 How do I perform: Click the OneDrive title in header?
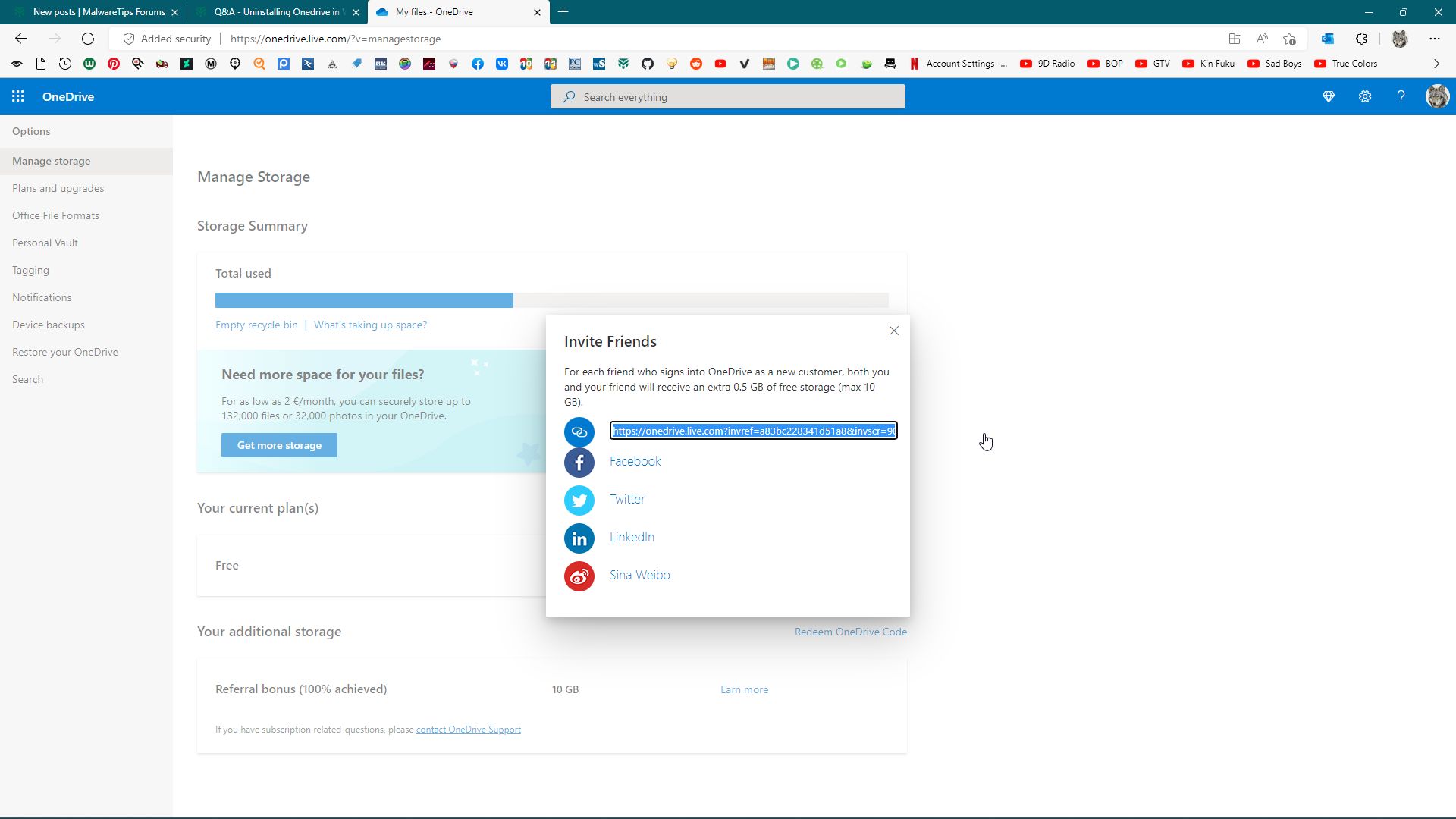[x=68, y=96]
